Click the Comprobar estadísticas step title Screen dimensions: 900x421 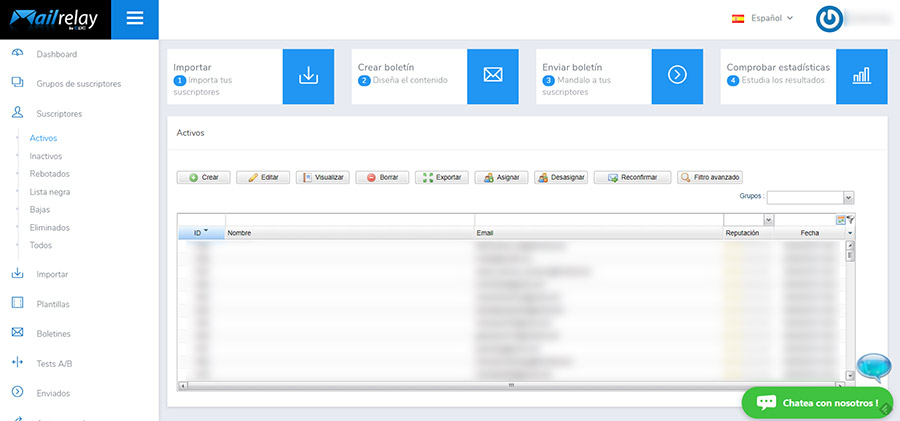(x=778, y=68)
